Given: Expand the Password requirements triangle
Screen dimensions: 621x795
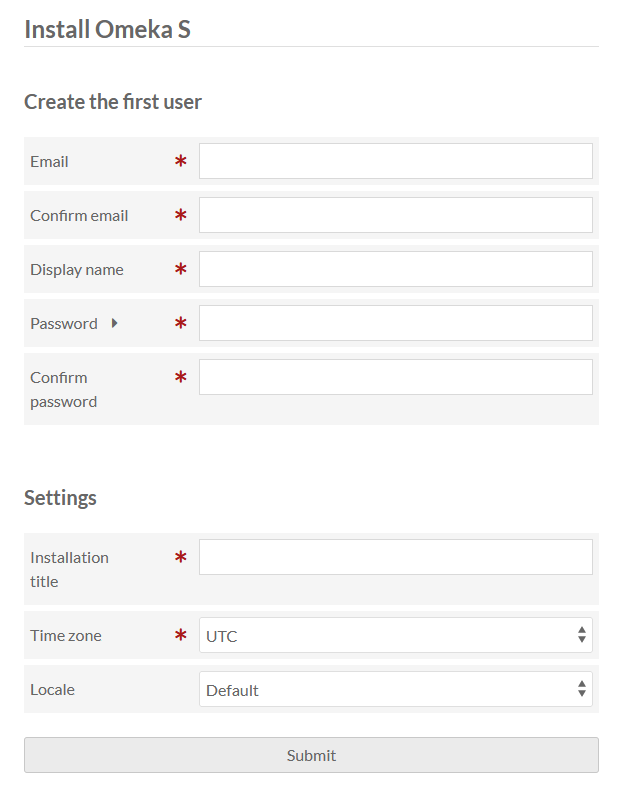Looking at the screenshot, I should point(115,323).
